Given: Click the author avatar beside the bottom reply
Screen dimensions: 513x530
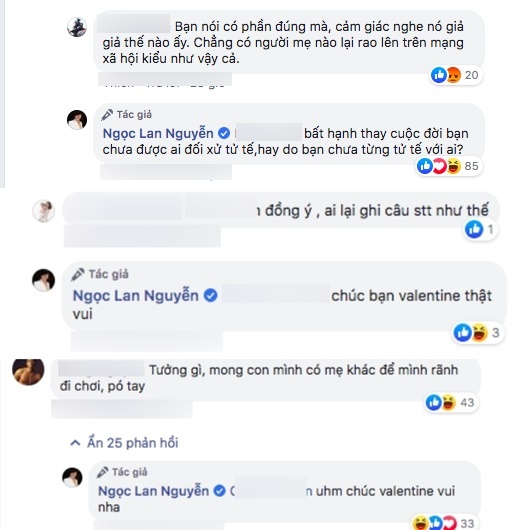Looking at the screenshot, I should [72, 478].
